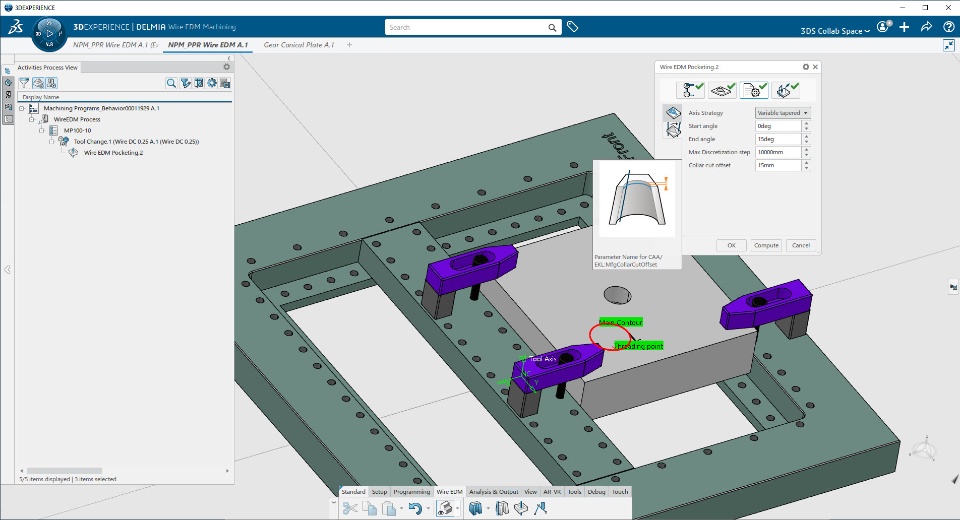The image size is (960, 520).
Task: Open the Paste options dropdown arrow
Action: point(401,508)
